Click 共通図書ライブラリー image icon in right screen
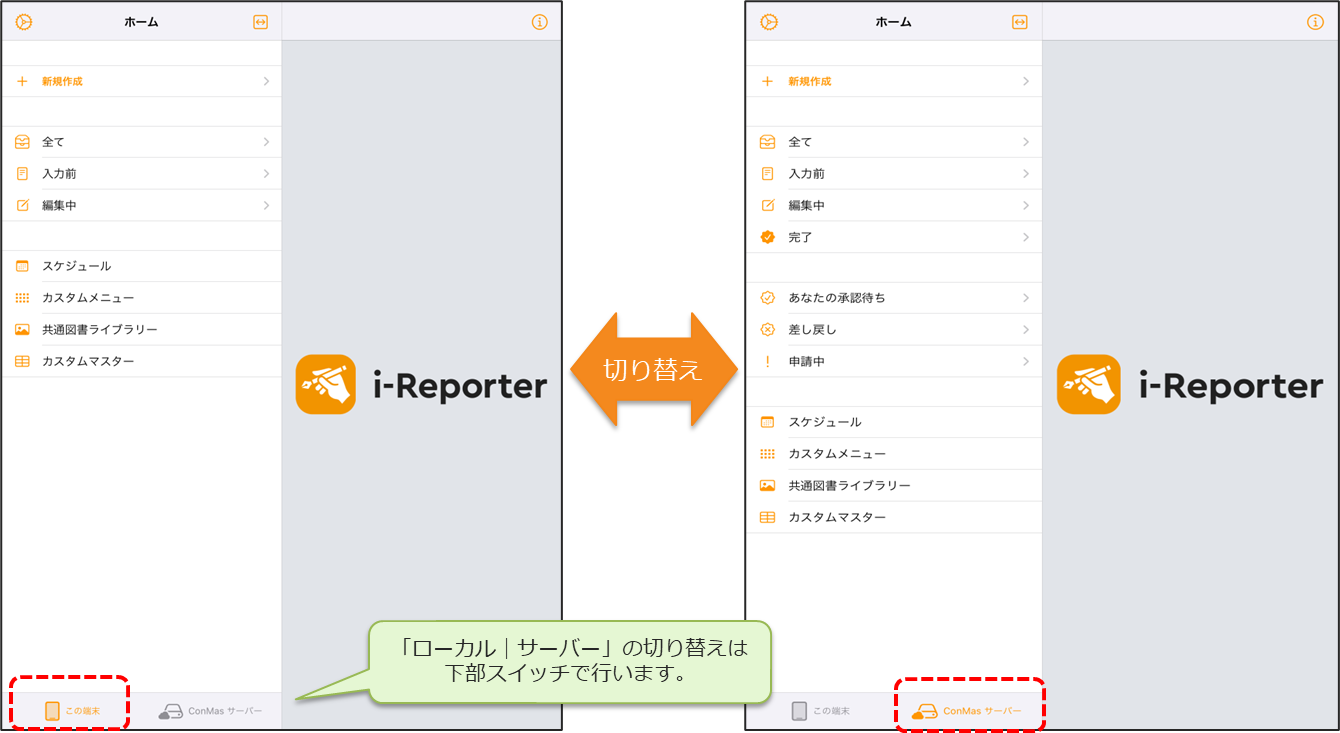Viewport: 1340px width, 733px height. [768, 485]
